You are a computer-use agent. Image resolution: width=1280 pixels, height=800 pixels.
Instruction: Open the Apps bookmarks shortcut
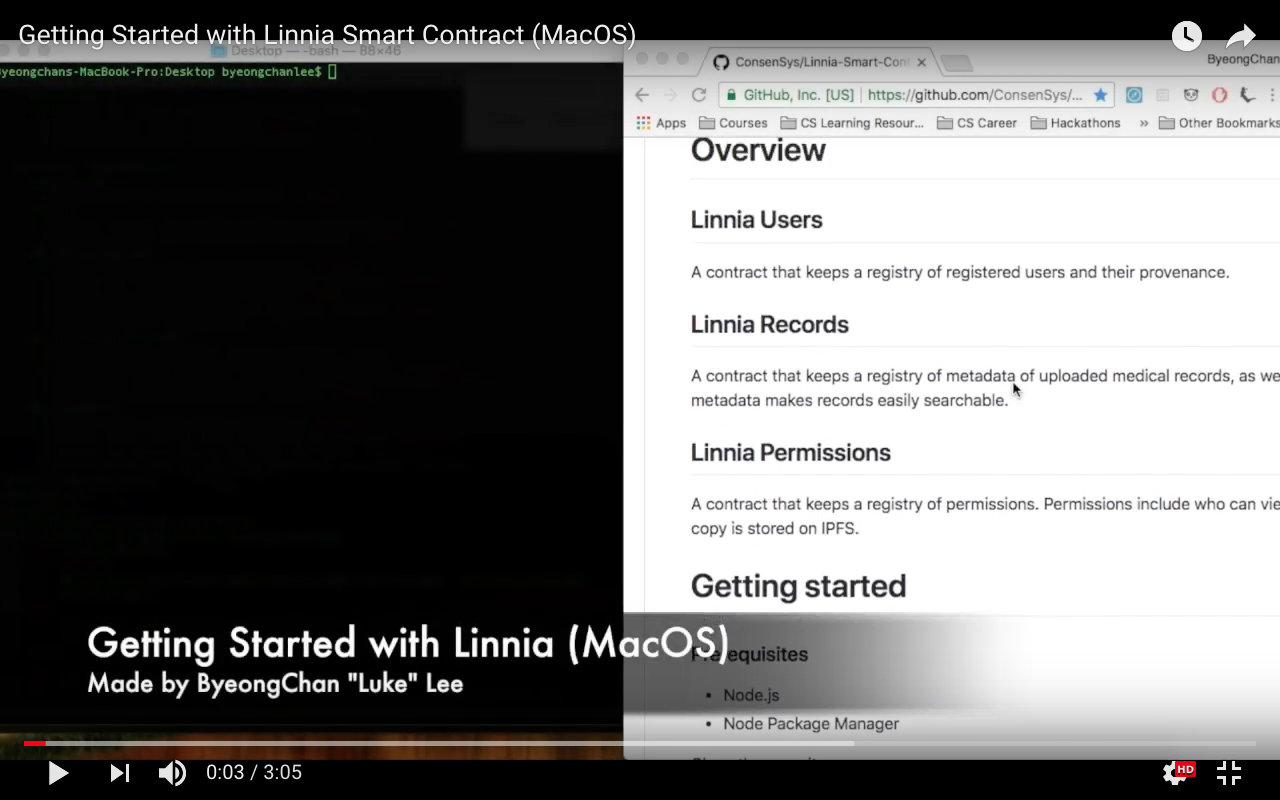point(661,123)
